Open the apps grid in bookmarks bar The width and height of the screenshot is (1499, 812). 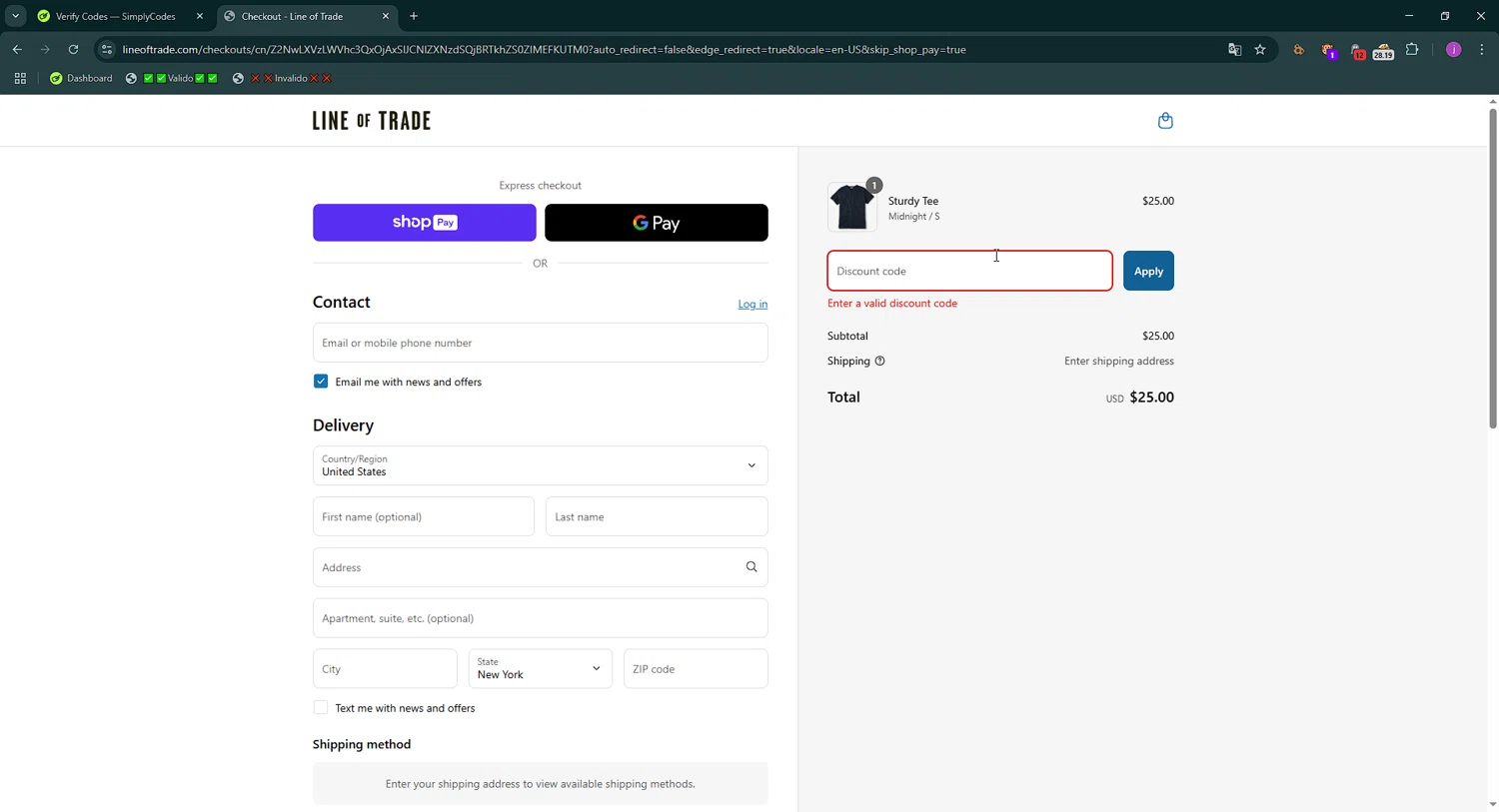20,78
